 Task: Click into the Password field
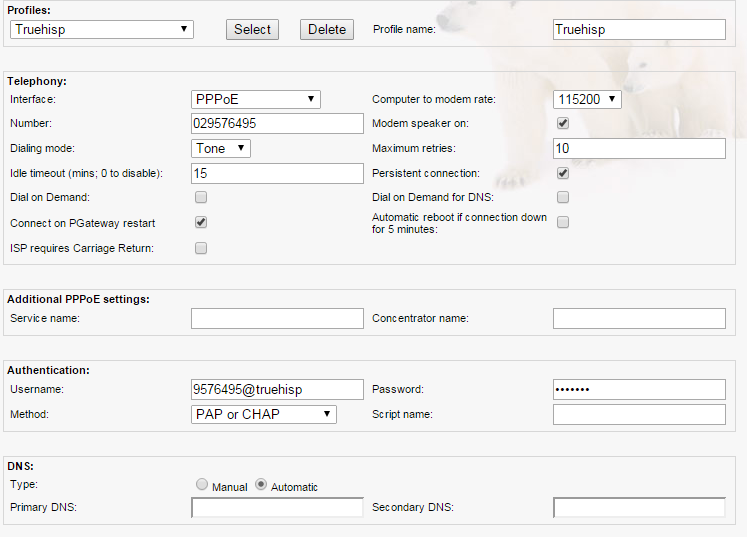[639, 389]
